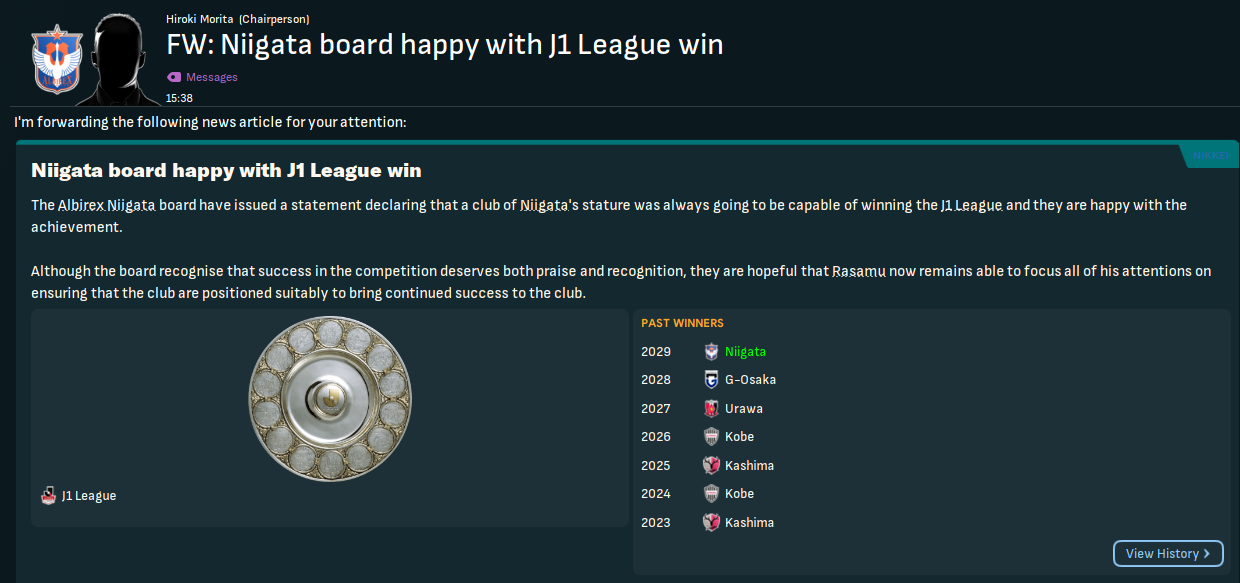The width and height of the screenshot is (1240, 583).
Task: Click the Albirex Niigata link in article
Action: (107, 205)
